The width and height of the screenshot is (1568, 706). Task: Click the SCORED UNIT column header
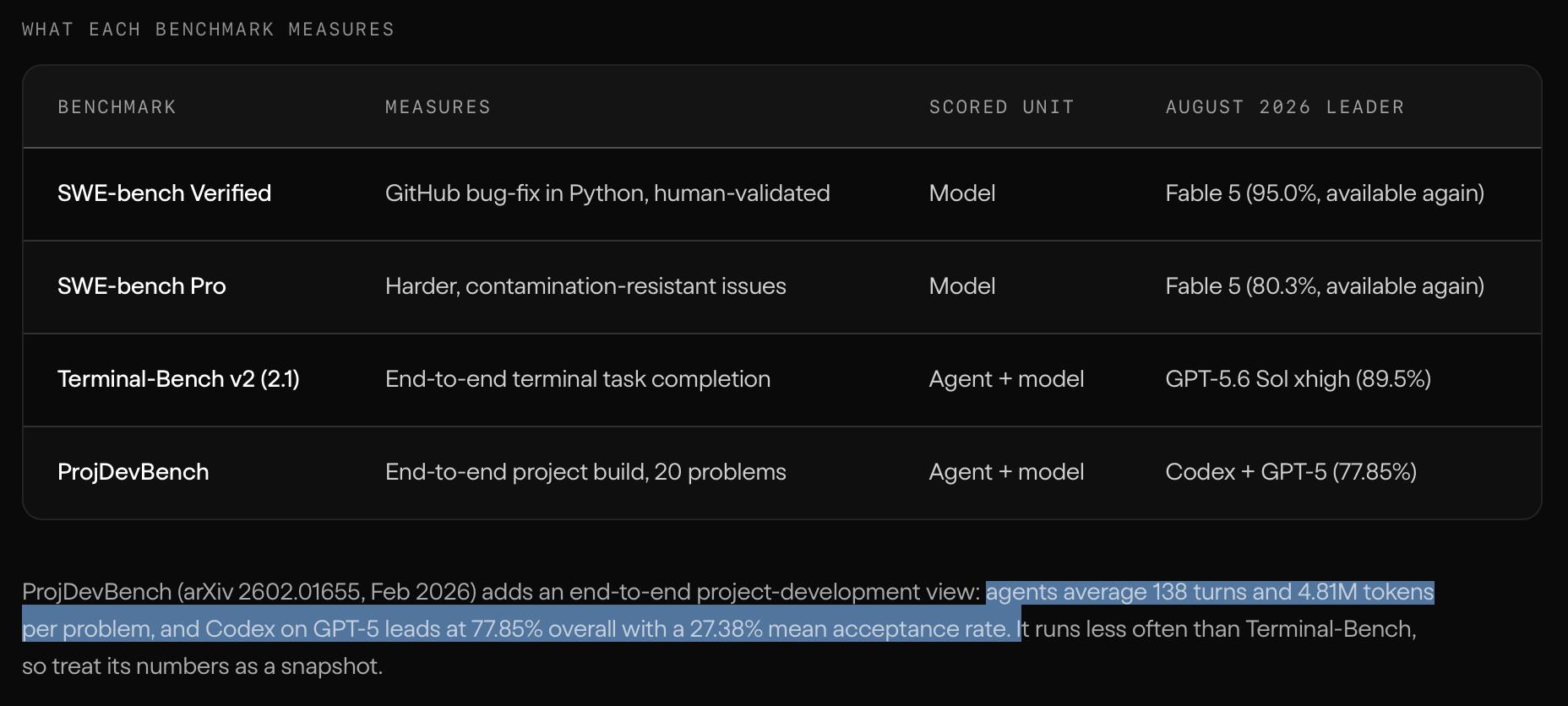tap(1001, 107)
